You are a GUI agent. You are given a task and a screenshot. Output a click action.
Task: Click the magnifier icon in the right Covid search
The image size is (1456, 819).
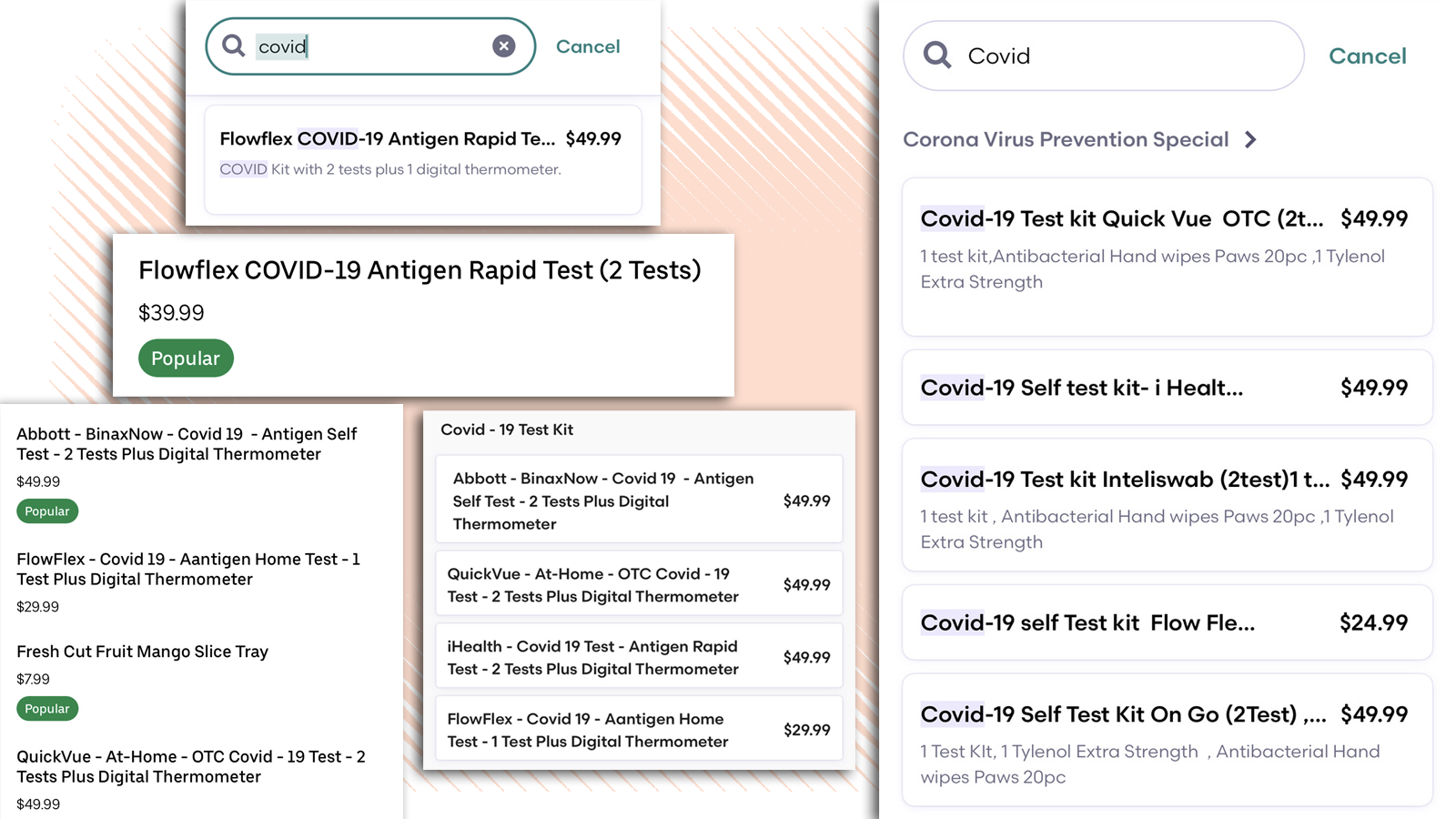point(937,56)
